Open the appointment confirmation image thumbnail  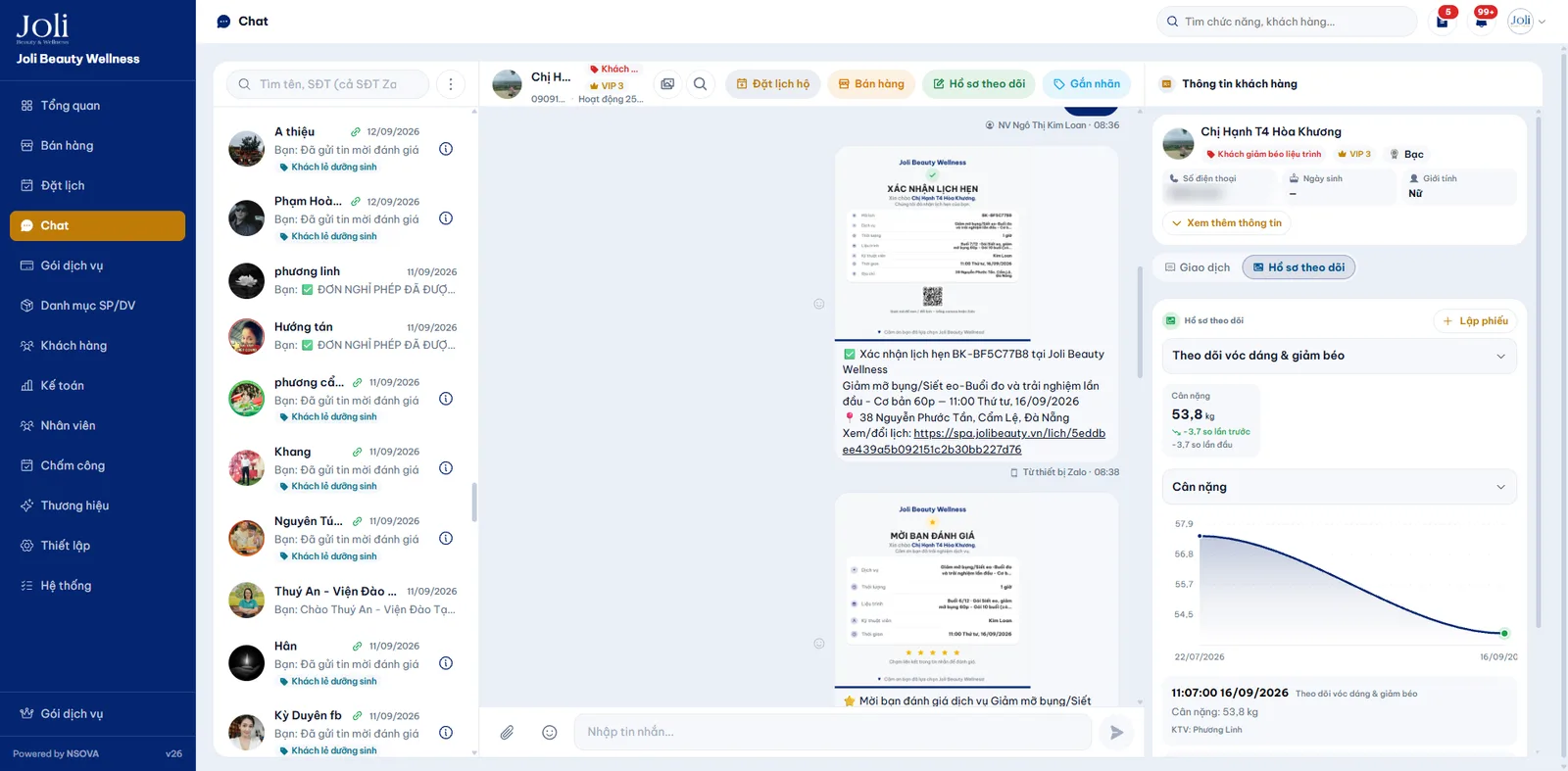coord(932,244)
